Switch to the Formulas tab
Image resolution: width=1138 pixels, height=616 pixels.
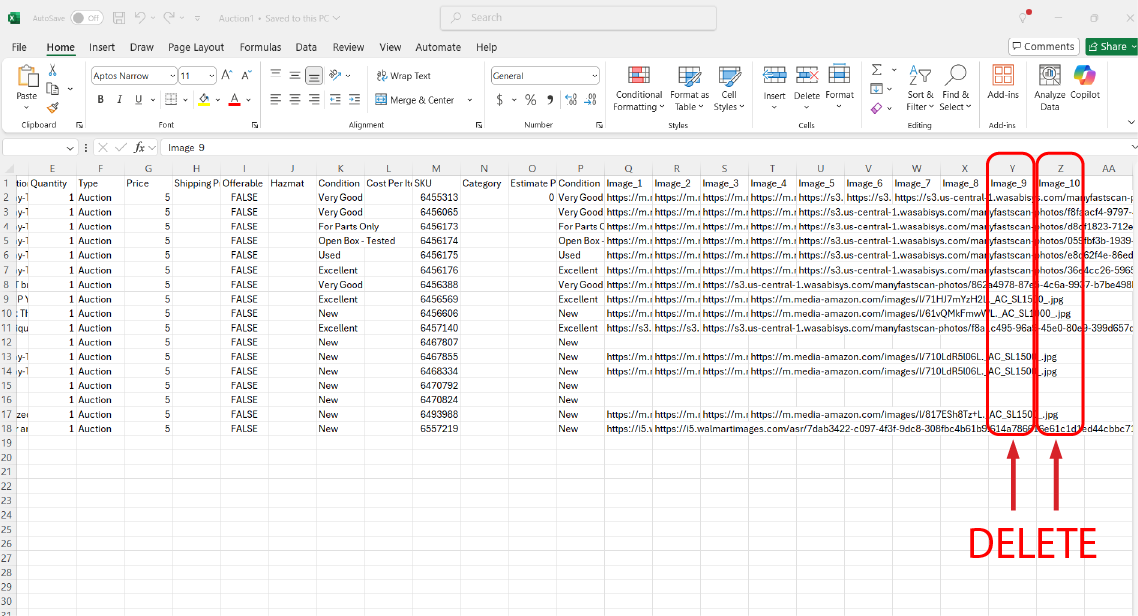260,47
